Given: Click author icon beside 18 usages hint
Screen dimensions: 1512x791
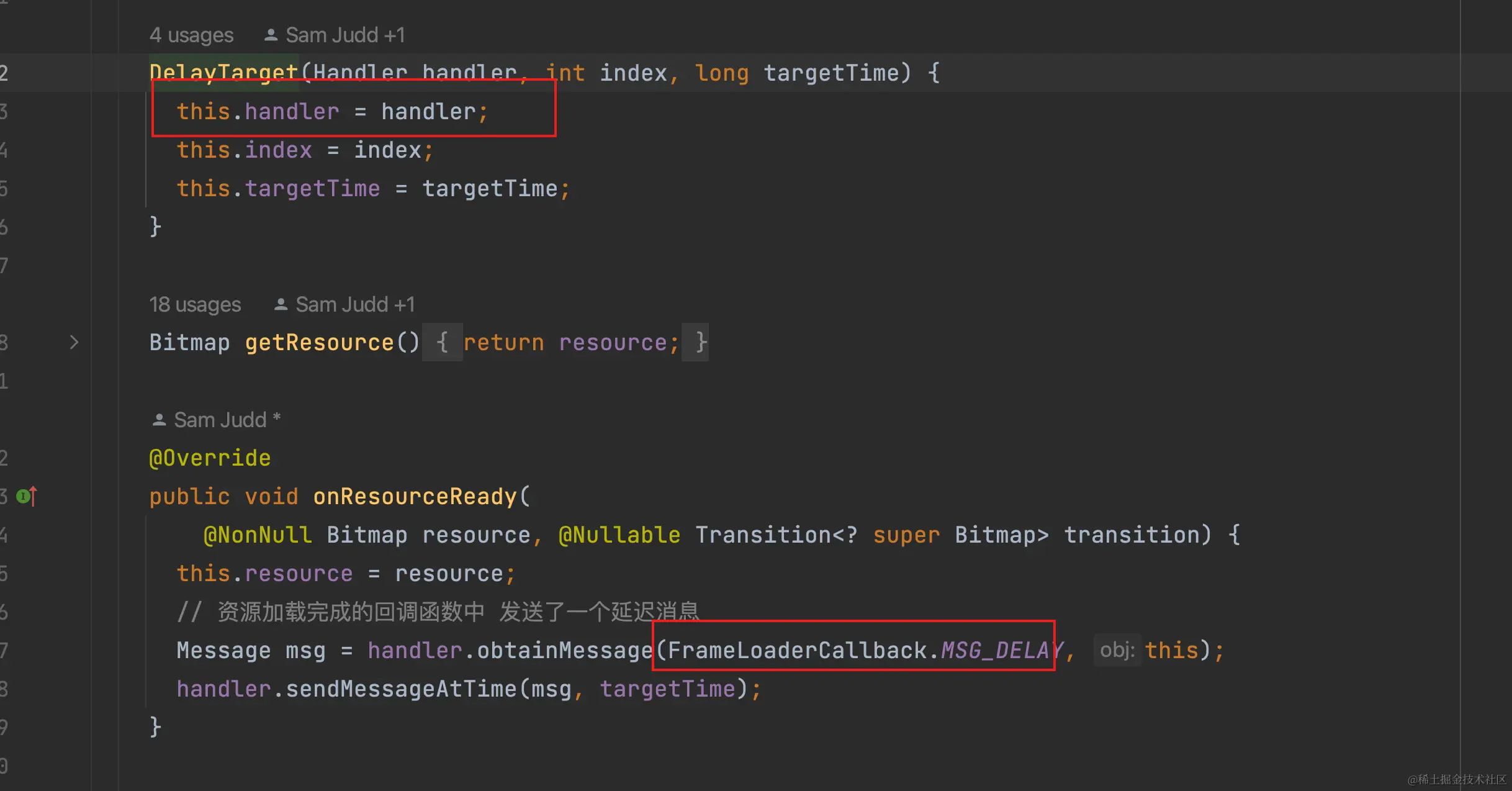Looking at the screenshot, I should [281, 304].
